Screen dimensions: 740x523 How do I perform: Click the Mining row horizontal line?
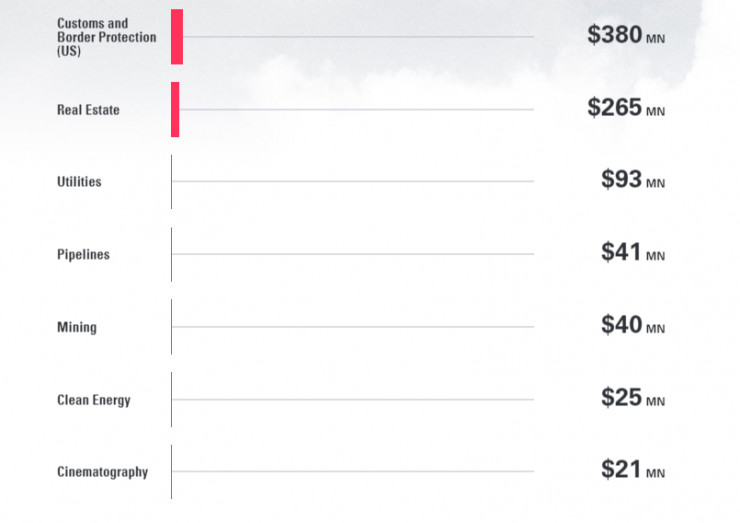pos(352,327)
